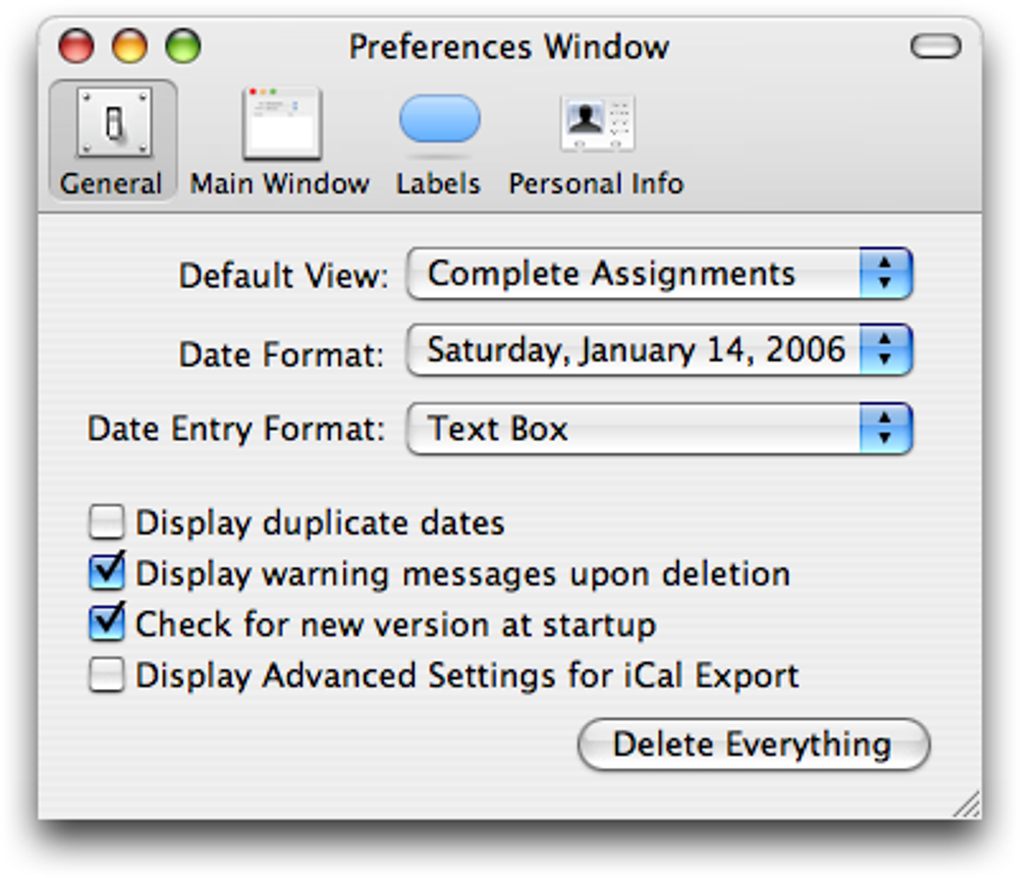This screenshot has height=878, width=1020.
Task: Open the Main Window preferences icon
Action: (281, 124)
